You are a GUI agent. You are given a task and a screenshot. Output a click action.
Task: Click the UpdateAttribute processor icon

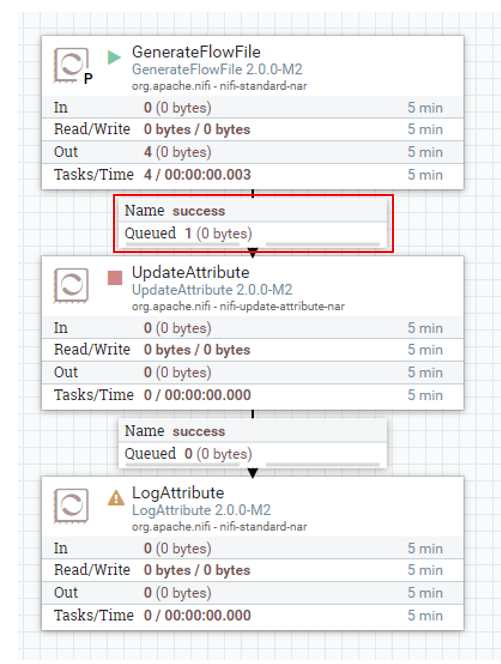click(x=71, y=285)
